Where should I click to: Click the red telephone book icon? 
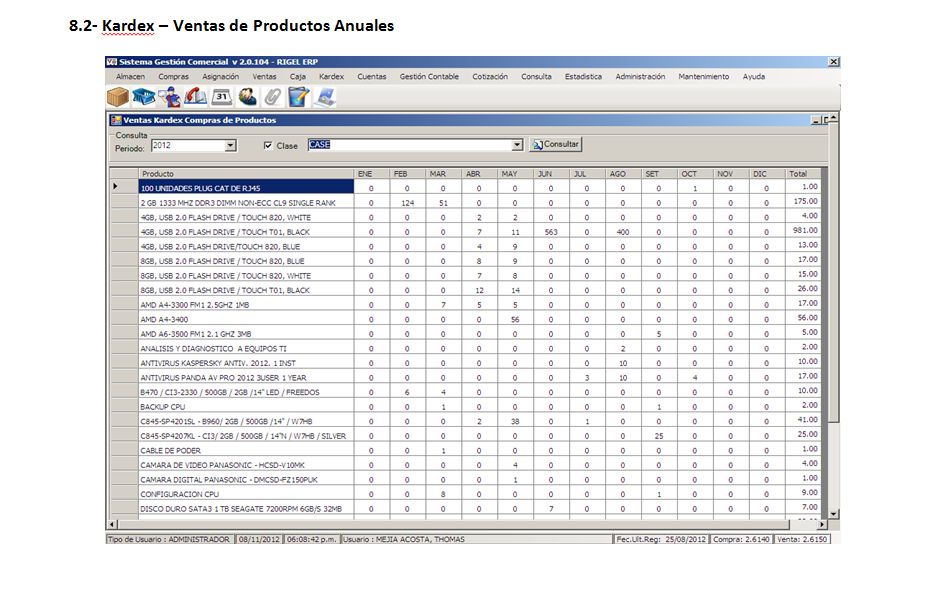196,97
